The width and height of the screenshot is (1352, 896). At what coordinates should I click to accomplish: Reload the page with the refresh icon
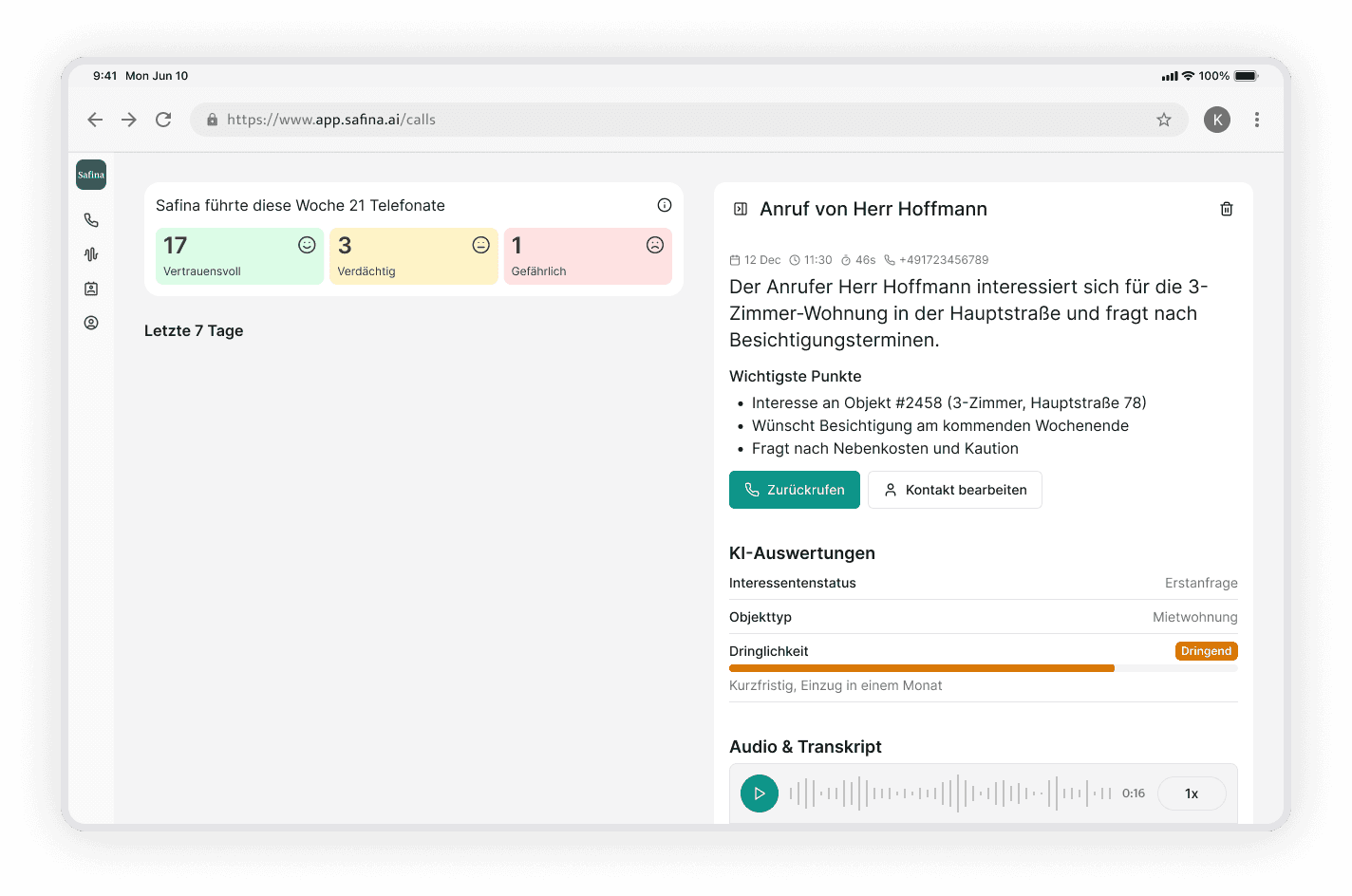click(163, 120)
